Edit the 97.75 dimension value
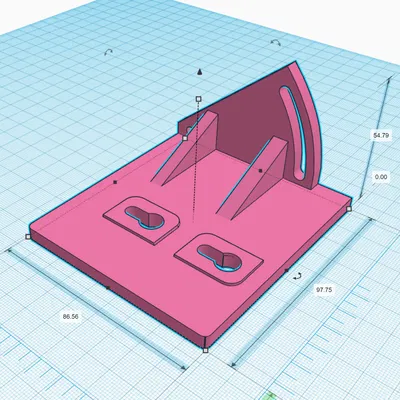The height and width of the screenshot is (400, 400). click(324, 290)
